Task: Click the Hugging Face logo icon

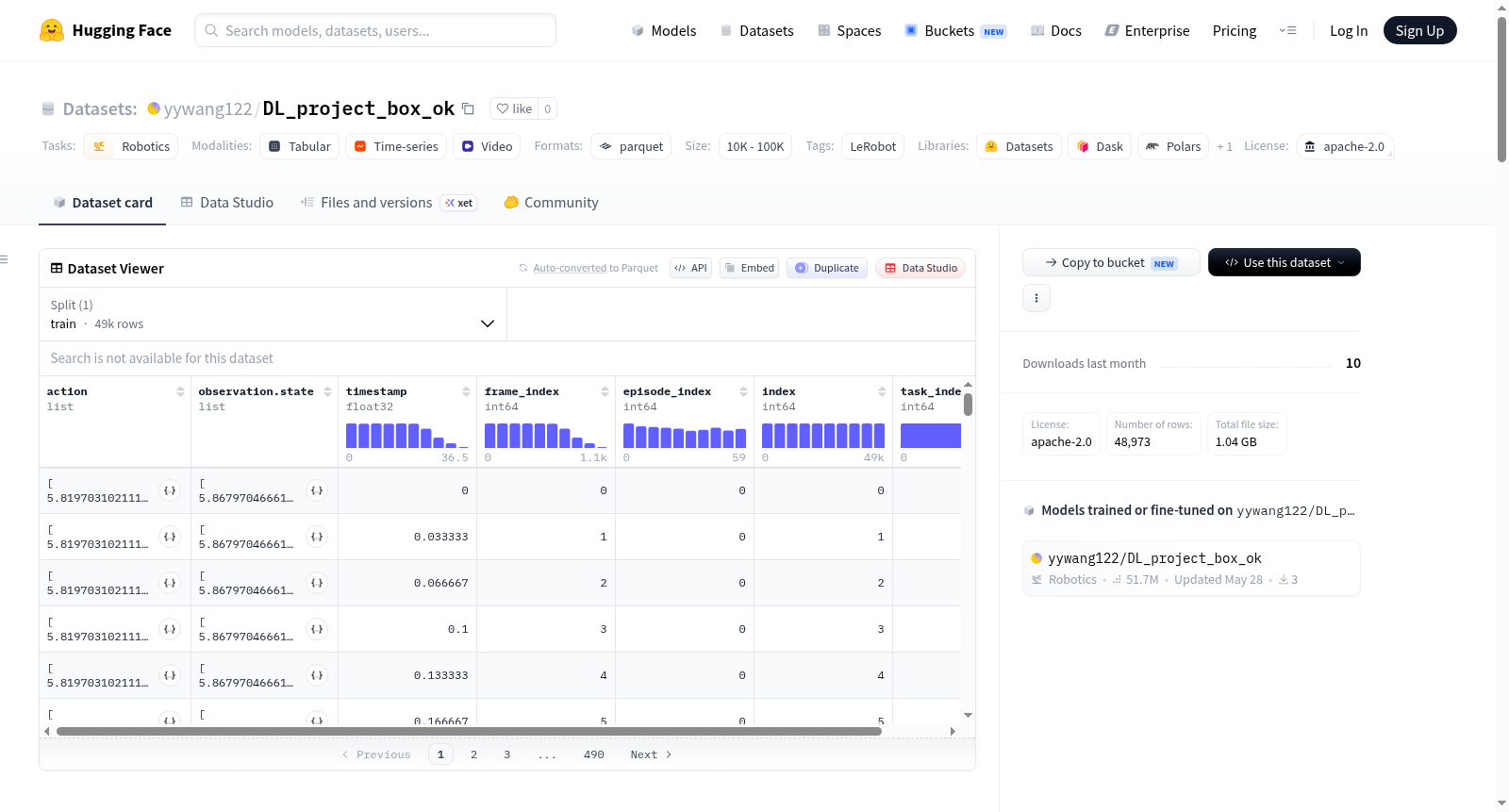Action: click(x=52, y=30)
